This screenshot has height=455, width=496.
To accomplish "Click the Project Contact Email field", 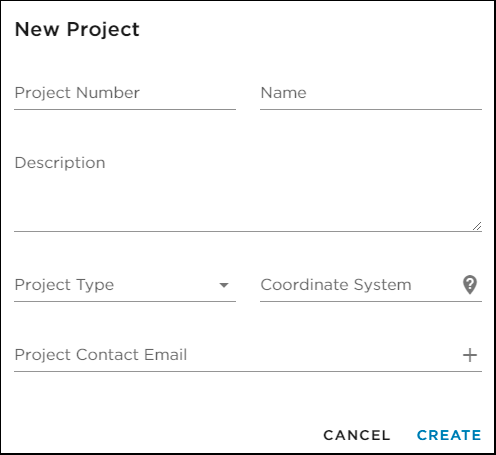I will point(237,355).
